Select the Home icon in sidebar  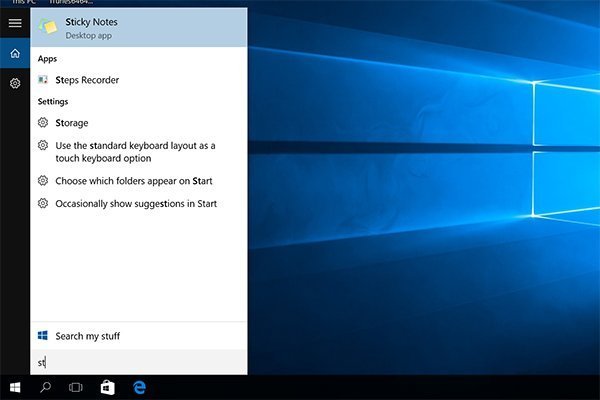pos(15,53)
